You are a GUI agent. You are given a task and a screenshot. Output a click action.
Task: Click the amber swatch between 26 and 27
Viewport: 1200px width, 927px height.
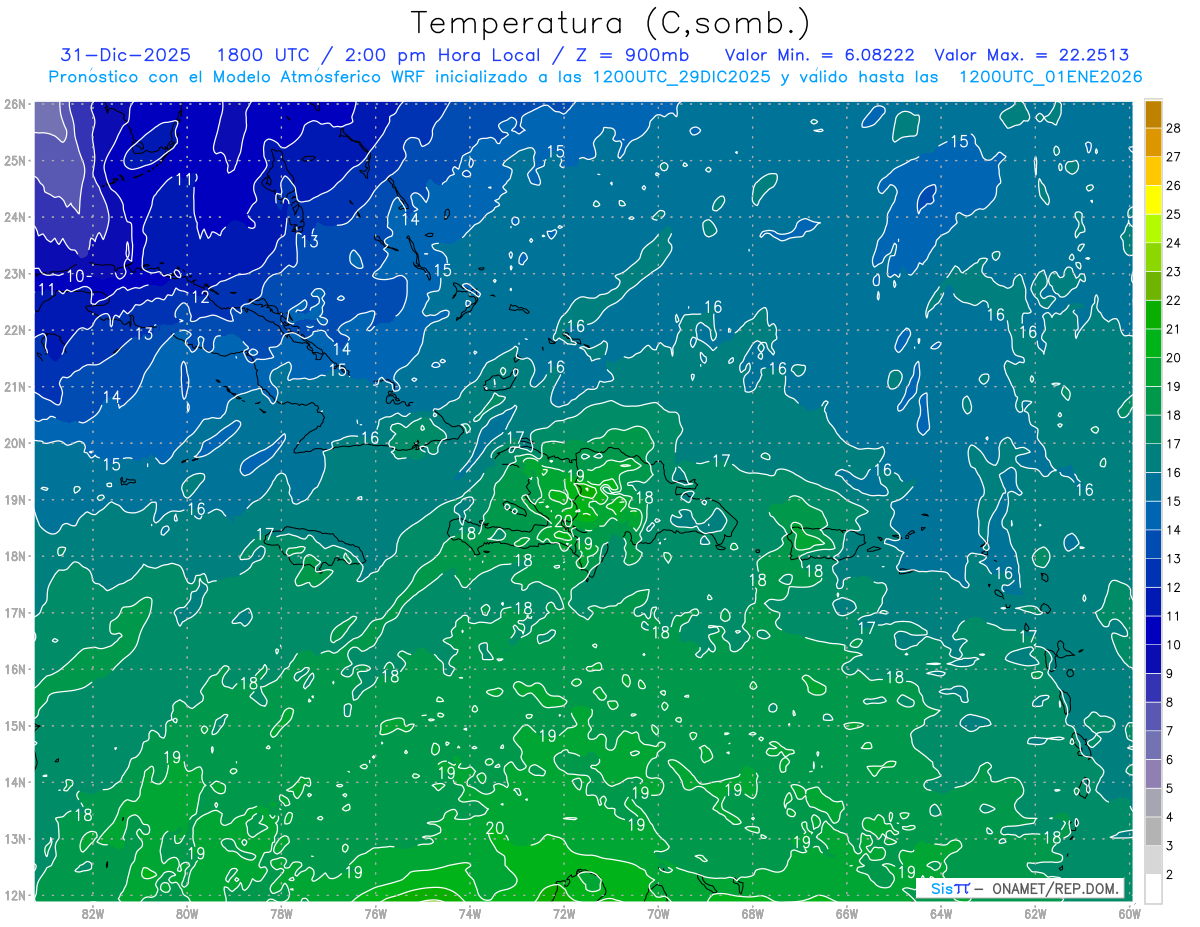[x=1153, y=172]
